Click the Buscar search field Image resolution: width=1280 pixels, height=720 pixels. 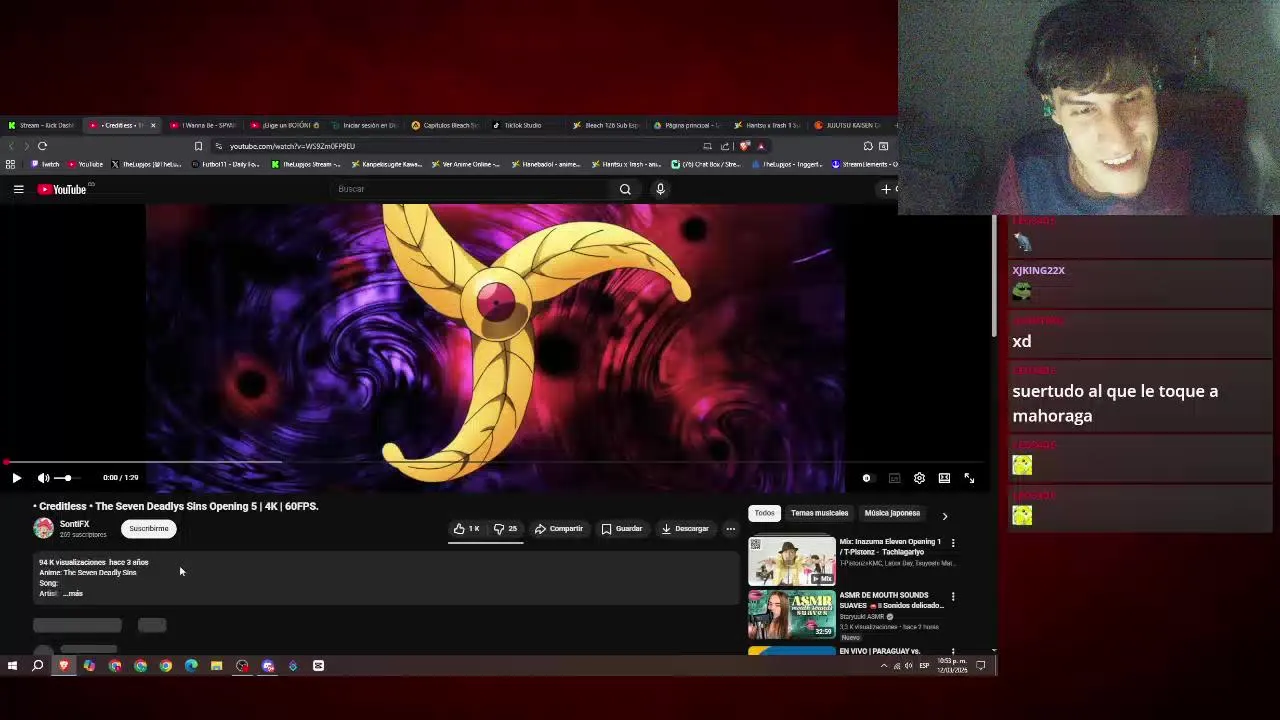470,189
